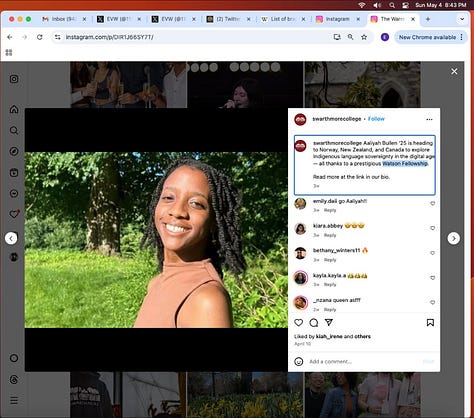The image size is (474, 418).
Task: Open Meta AI circle icon in sidebar
Action: 14,358
